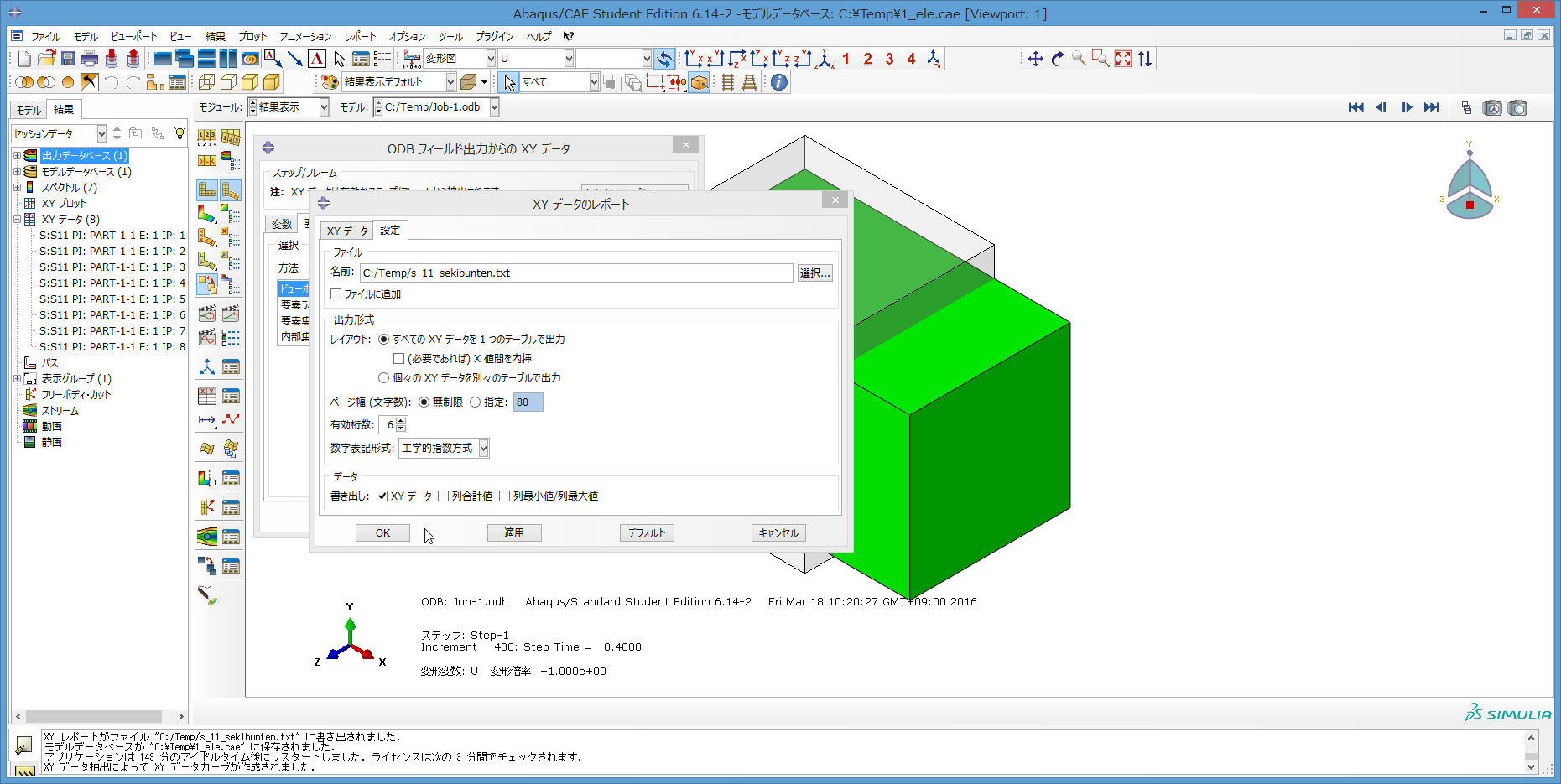The height and width of the screenshot is (784, 1561).
Task: Switch to the 'モデル' tree tab
Action: (x=29, y=111)
